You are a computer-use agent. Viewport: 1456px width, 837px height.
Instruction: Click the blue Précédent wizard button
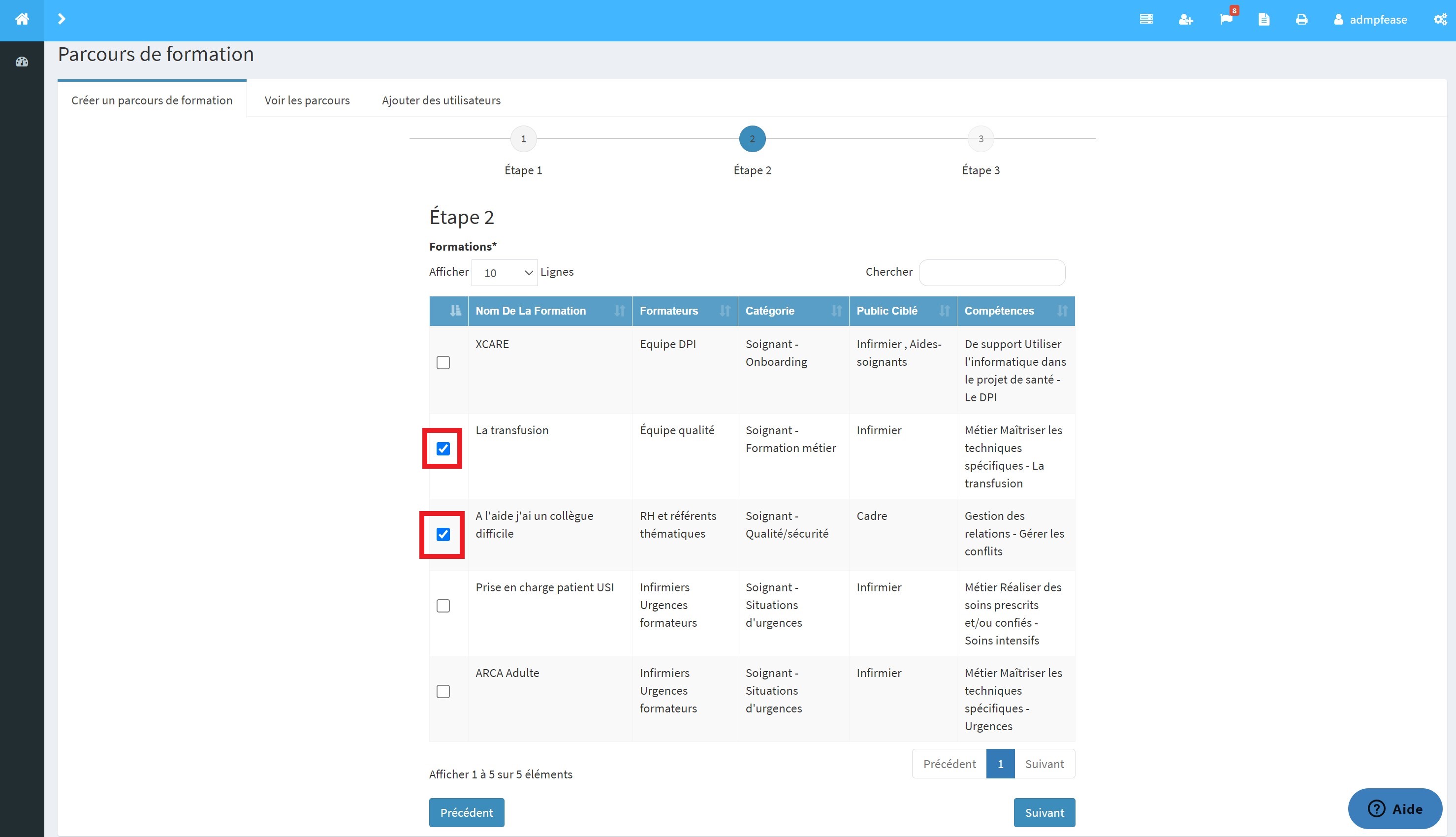[x=467, y=812]
